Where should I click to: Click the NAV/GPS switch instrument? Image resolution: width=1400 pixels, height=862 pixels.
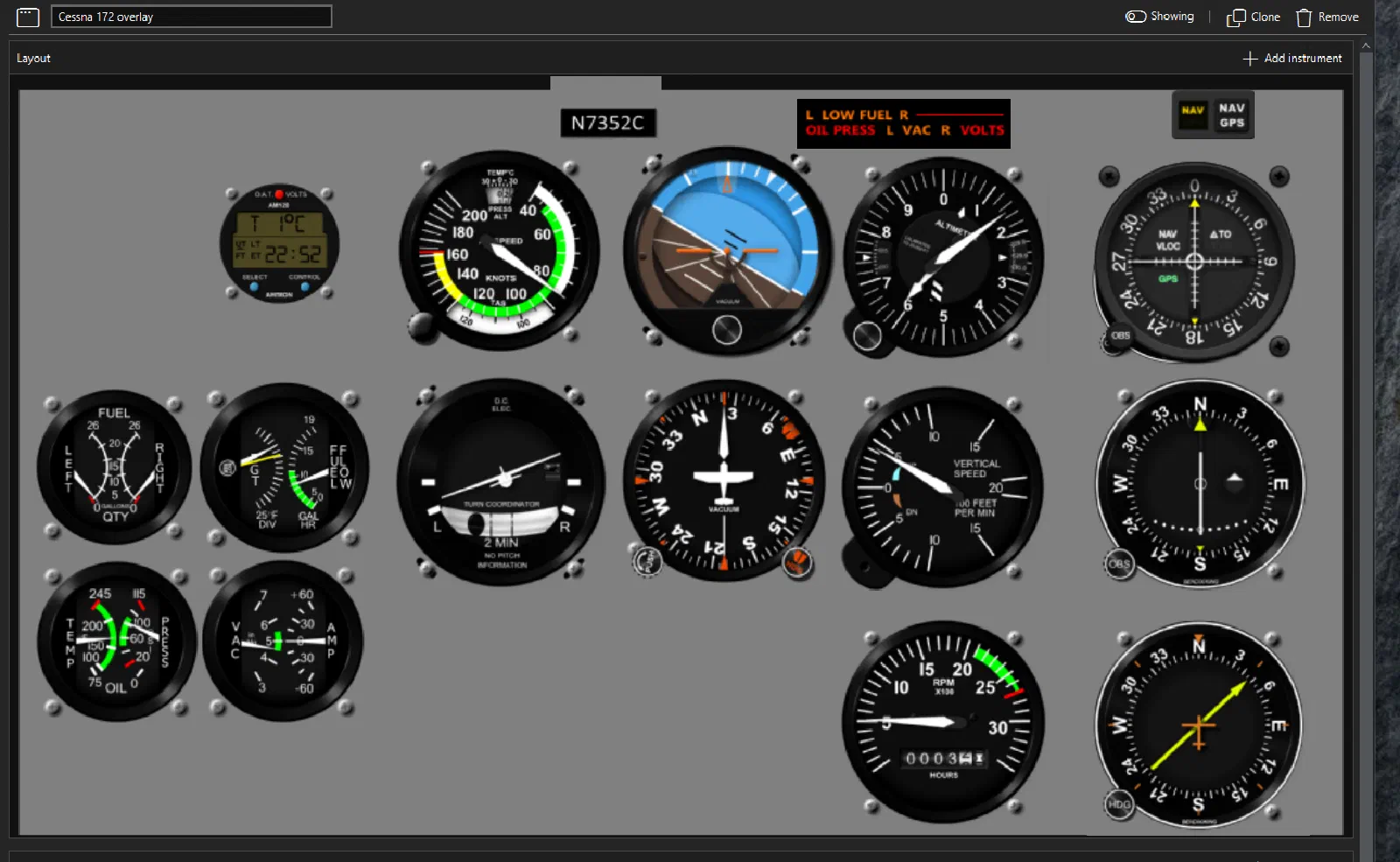(x=1213, y=115)
